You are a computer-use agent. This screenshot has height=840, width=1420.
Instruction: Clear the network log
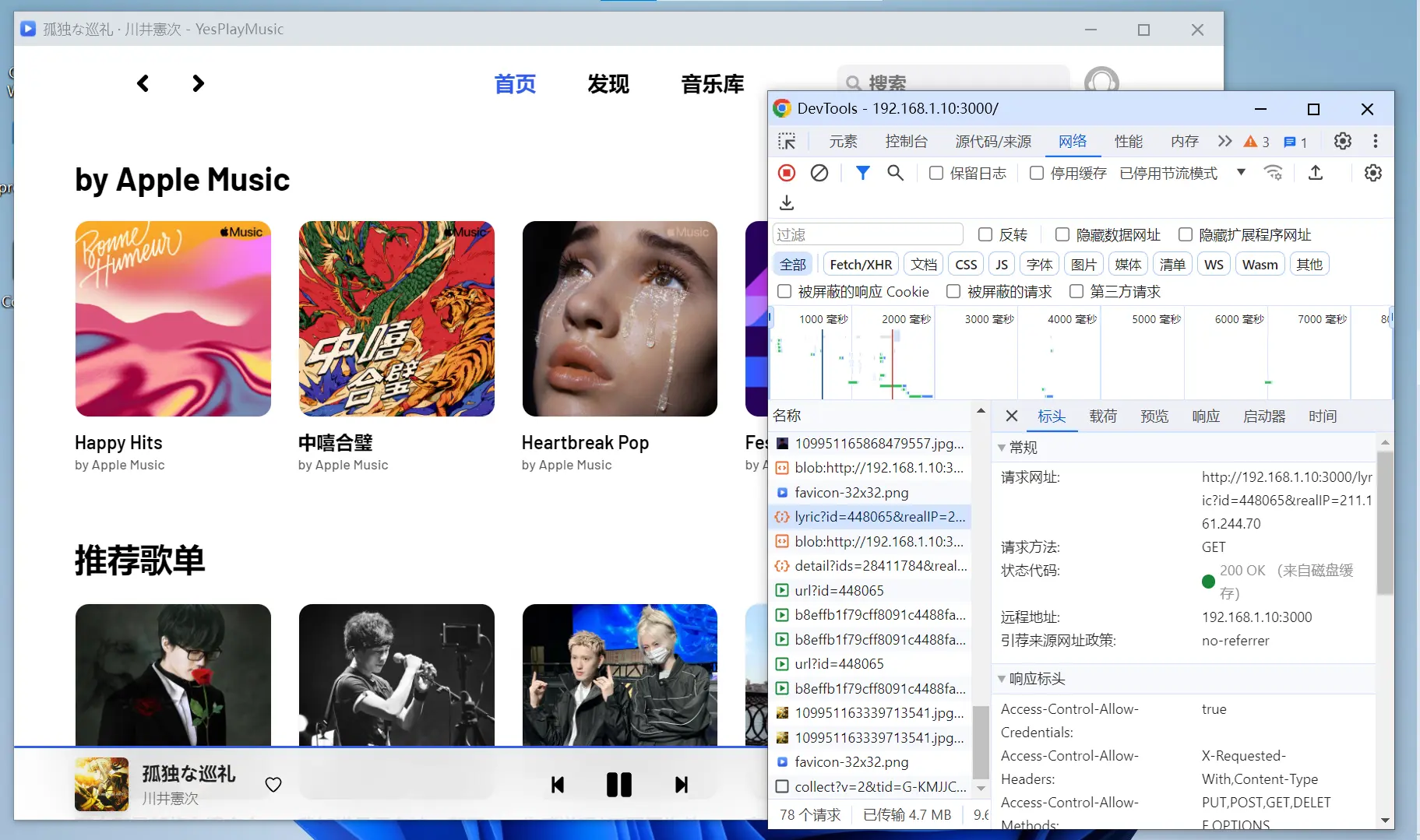click(819, 173)
